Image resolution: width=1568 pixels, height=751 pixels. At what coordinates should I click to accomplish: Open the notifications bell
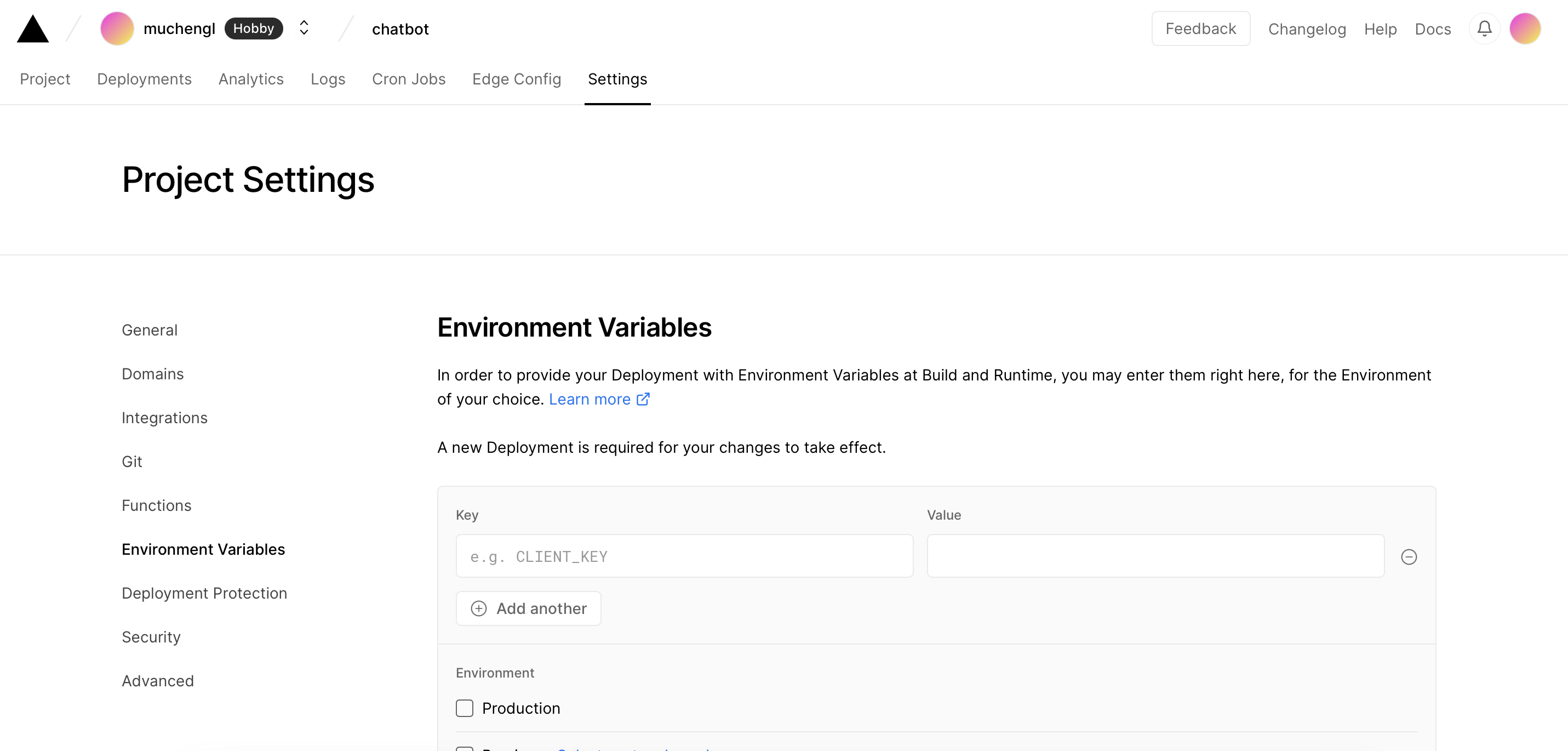click(1484, 28)
